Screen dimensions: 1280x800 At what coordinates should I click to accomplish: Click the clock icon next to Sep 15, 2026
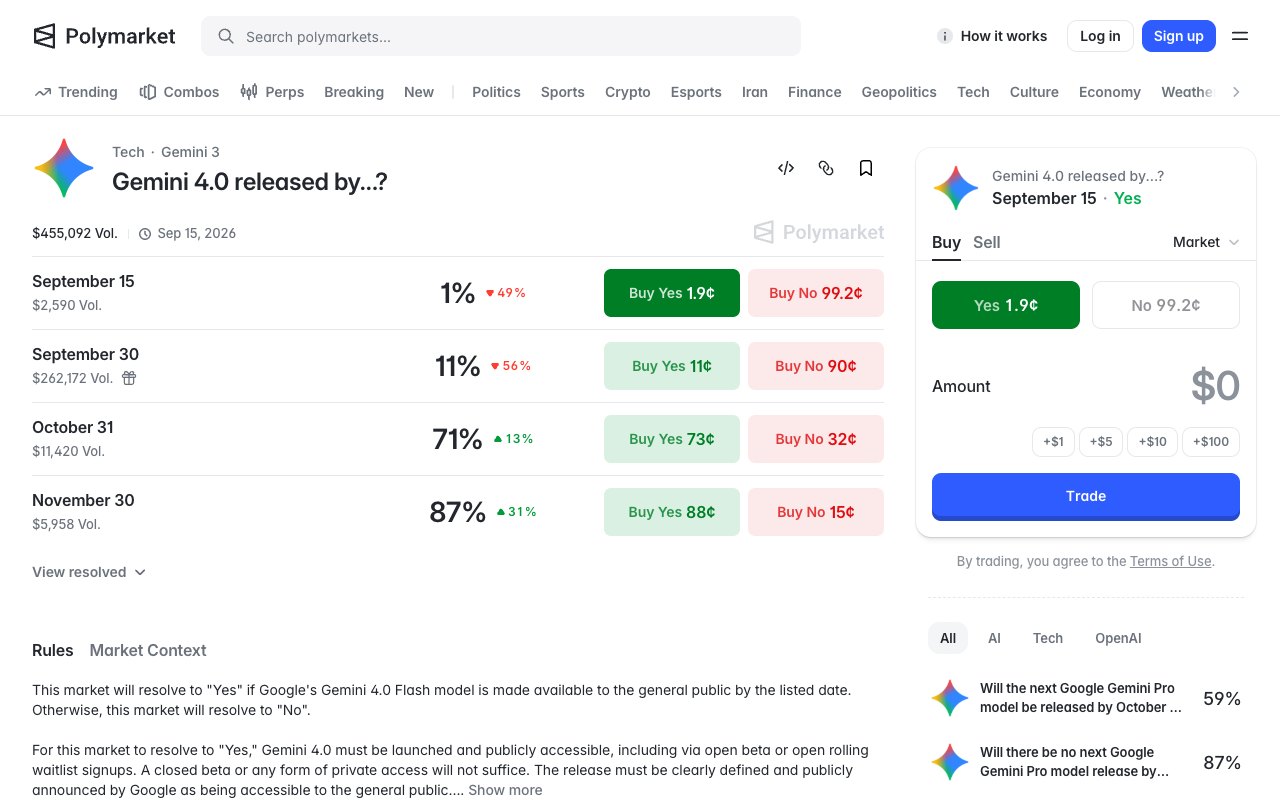[x=145, y=234]
